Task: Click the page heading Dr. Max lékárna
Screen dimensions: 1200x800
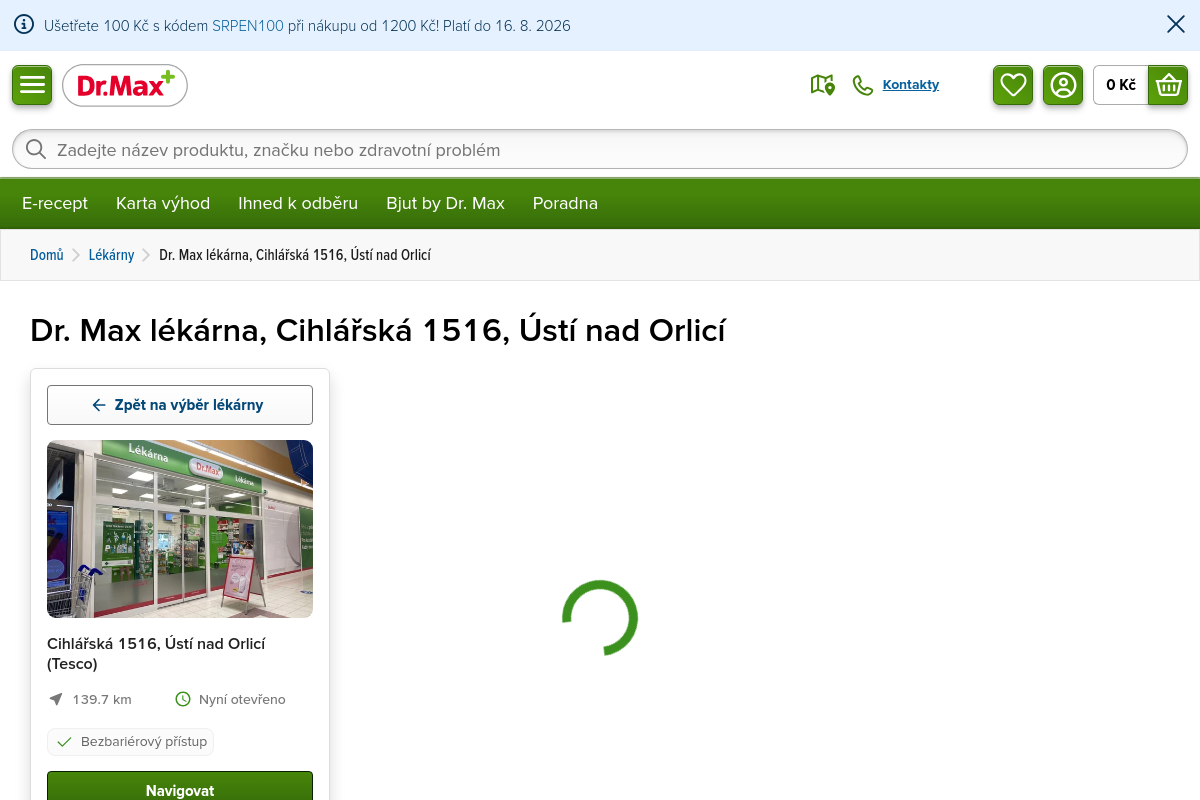Action: coord(378,330)
